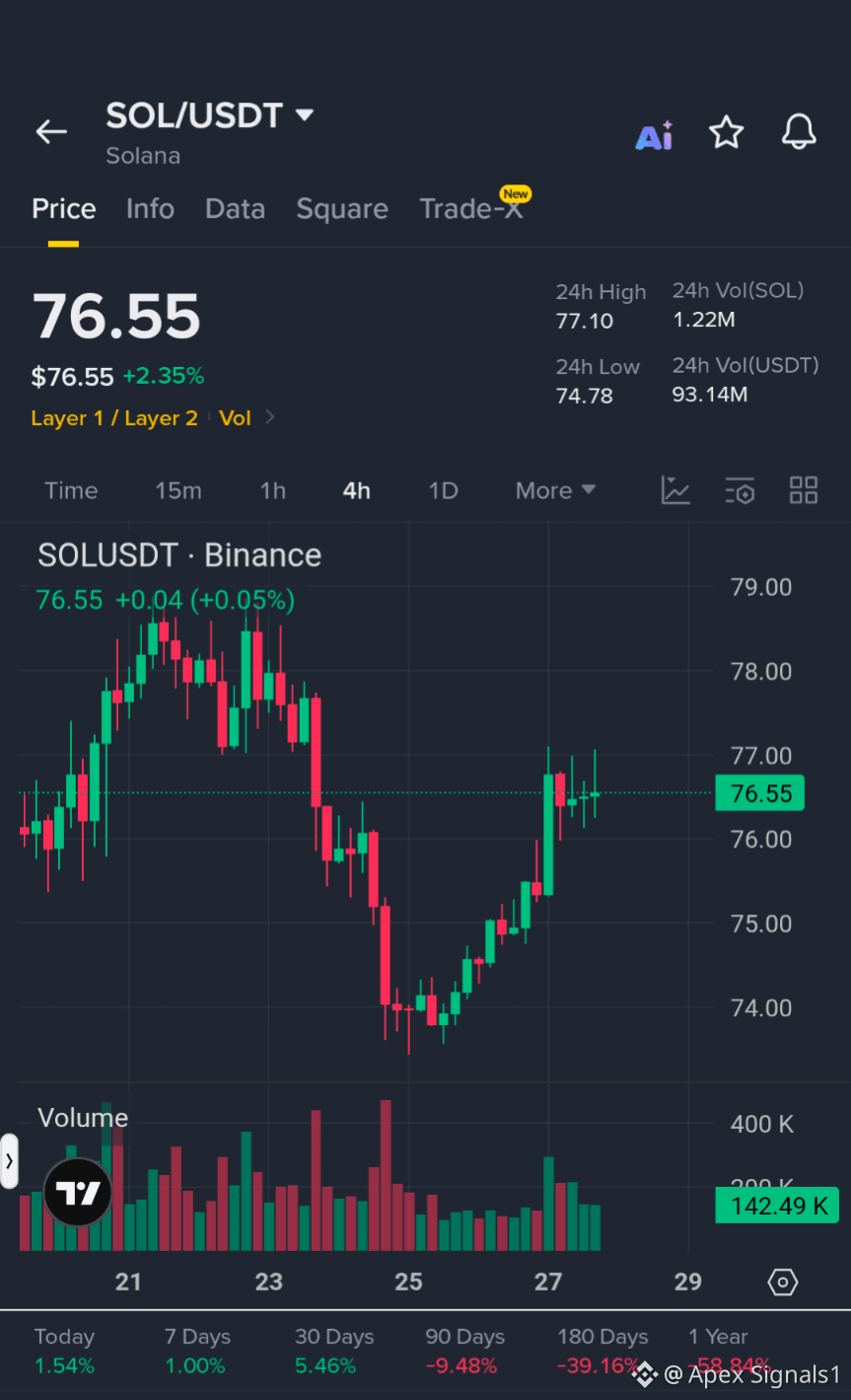
Task: Tap the +0.04 (+0.05%) chart change text
Action: point(205,600)
